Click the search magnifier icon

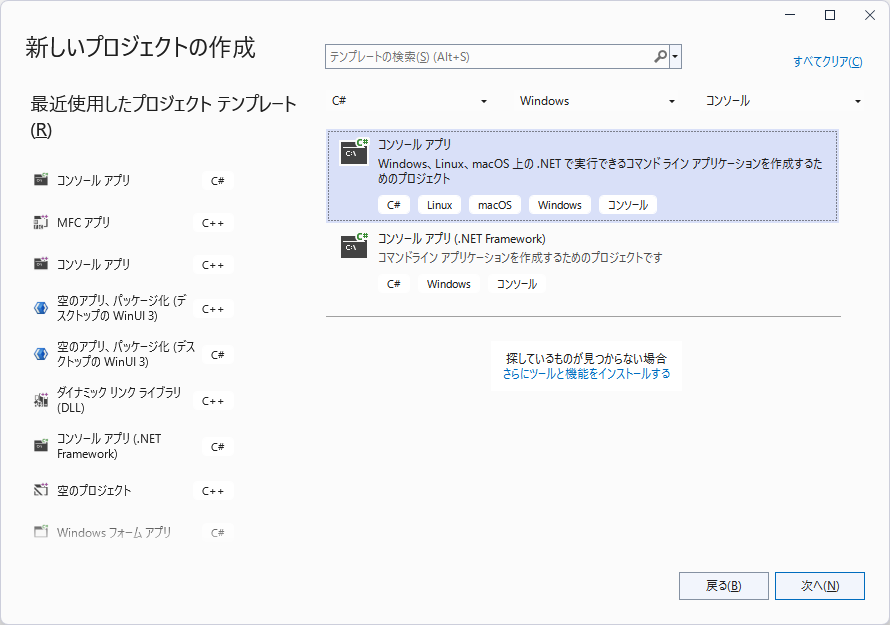660,57
